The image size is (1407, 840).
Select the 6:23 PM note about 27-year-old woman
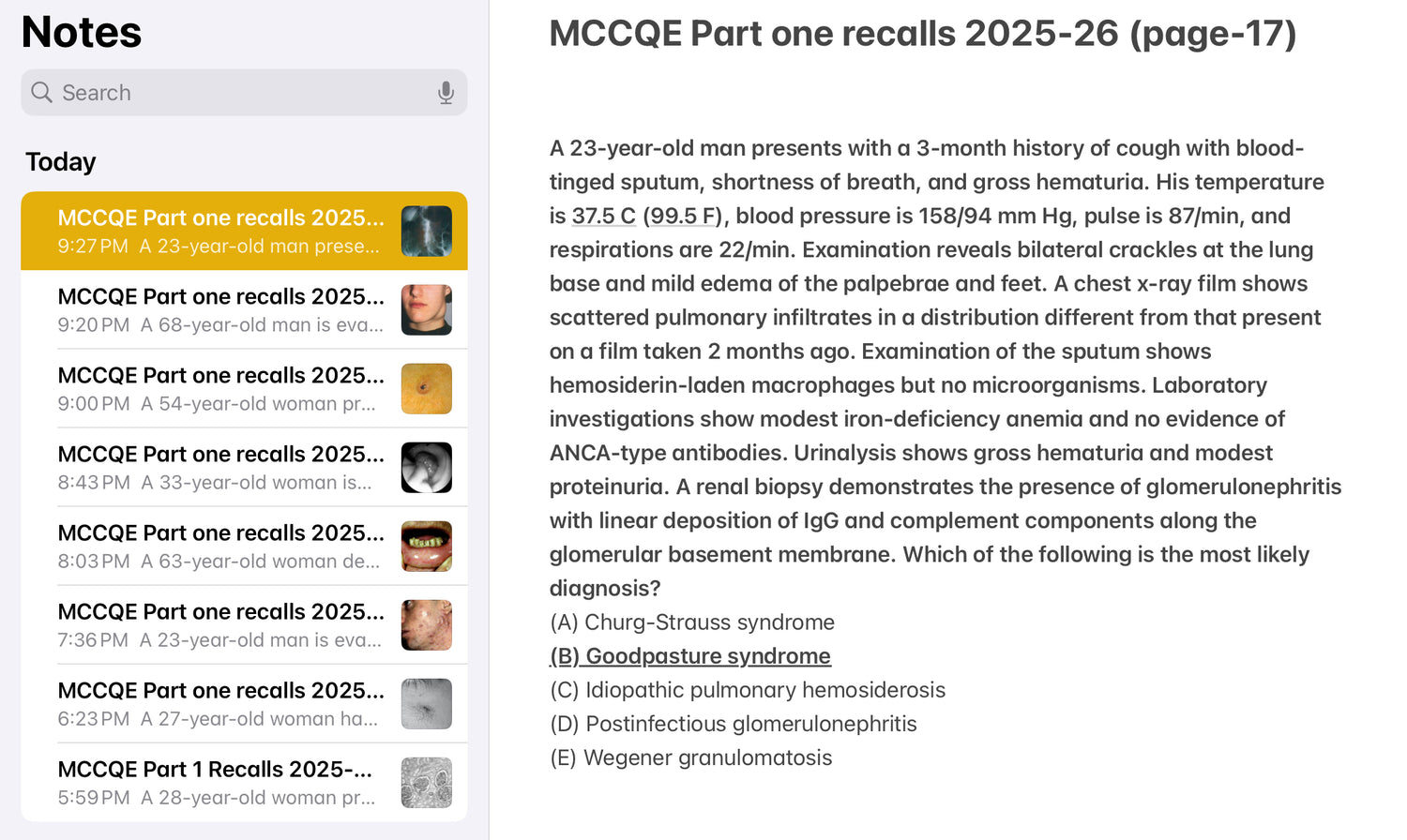[220, 703]
